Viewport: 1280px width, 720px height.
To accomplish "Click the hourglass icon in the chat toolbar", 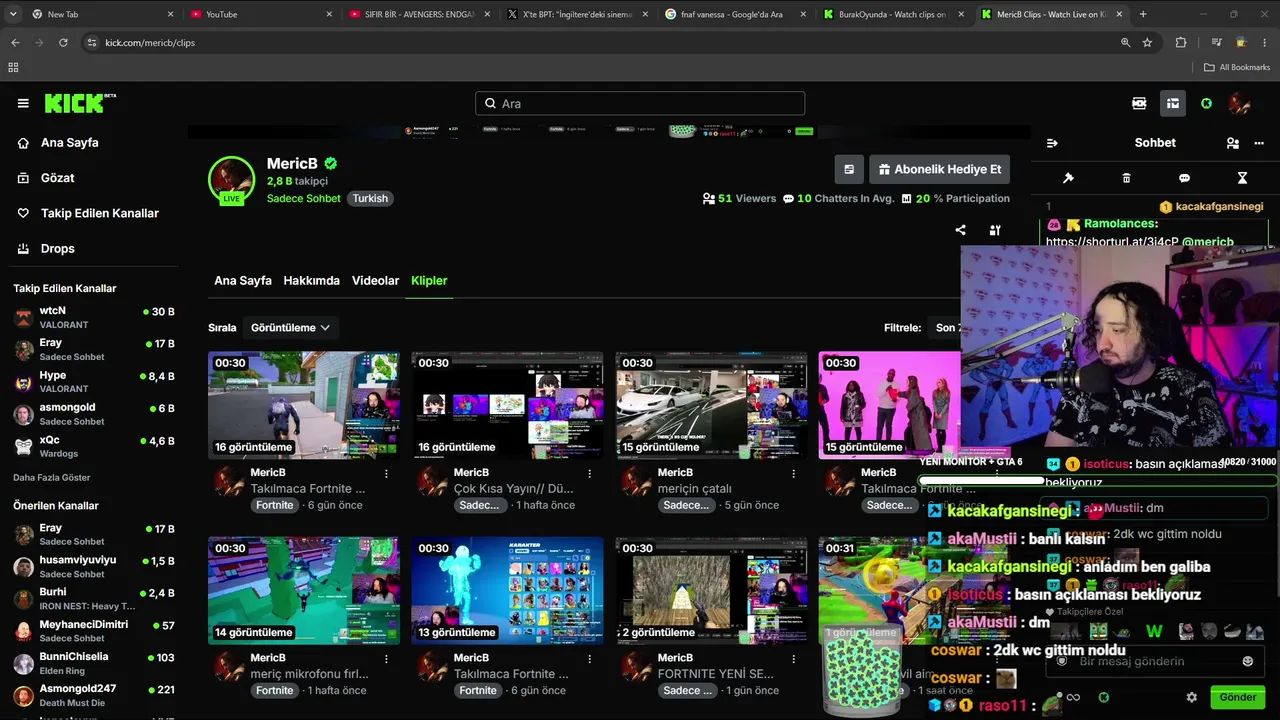I will [x=1242, y=178].
